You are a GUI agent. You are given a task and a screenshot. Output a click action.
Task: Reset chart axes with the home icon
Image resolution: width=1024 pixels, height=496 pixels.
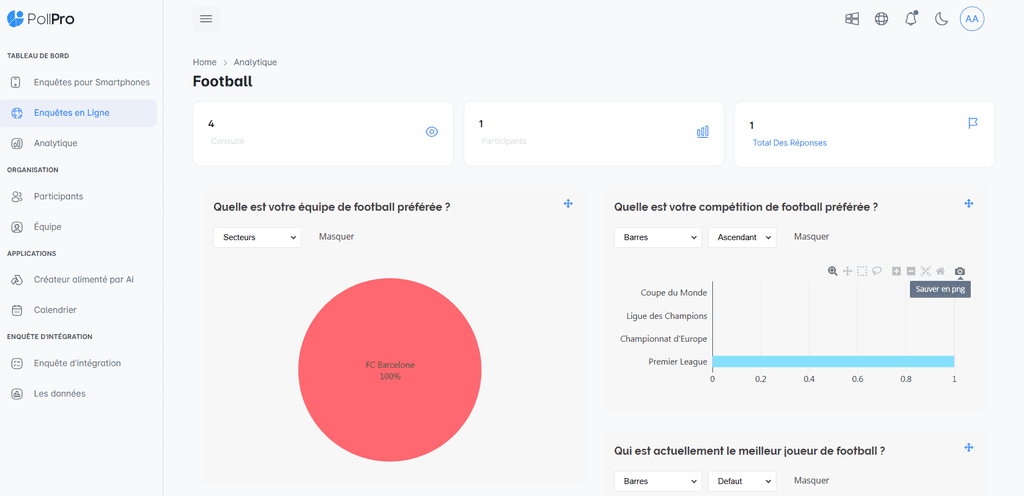(940, 271)
